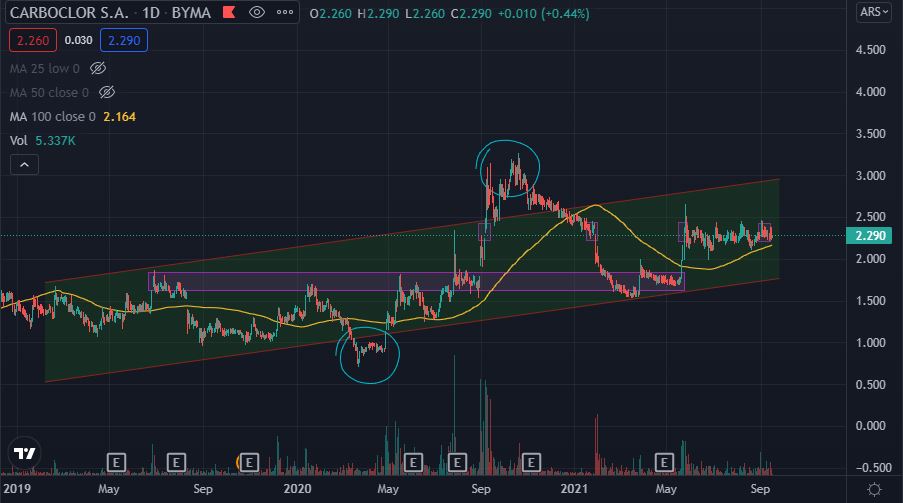Screen dimensions: 903x503
Task: Select the MA 50 close 0 indicator label
Action: click(49, 92)
